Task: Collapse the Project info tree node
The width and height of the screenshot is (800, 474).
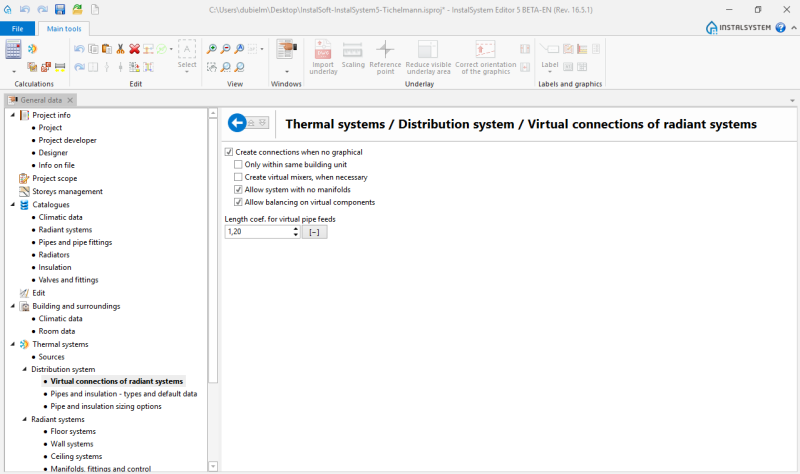Action: click(x=13, y=115)
